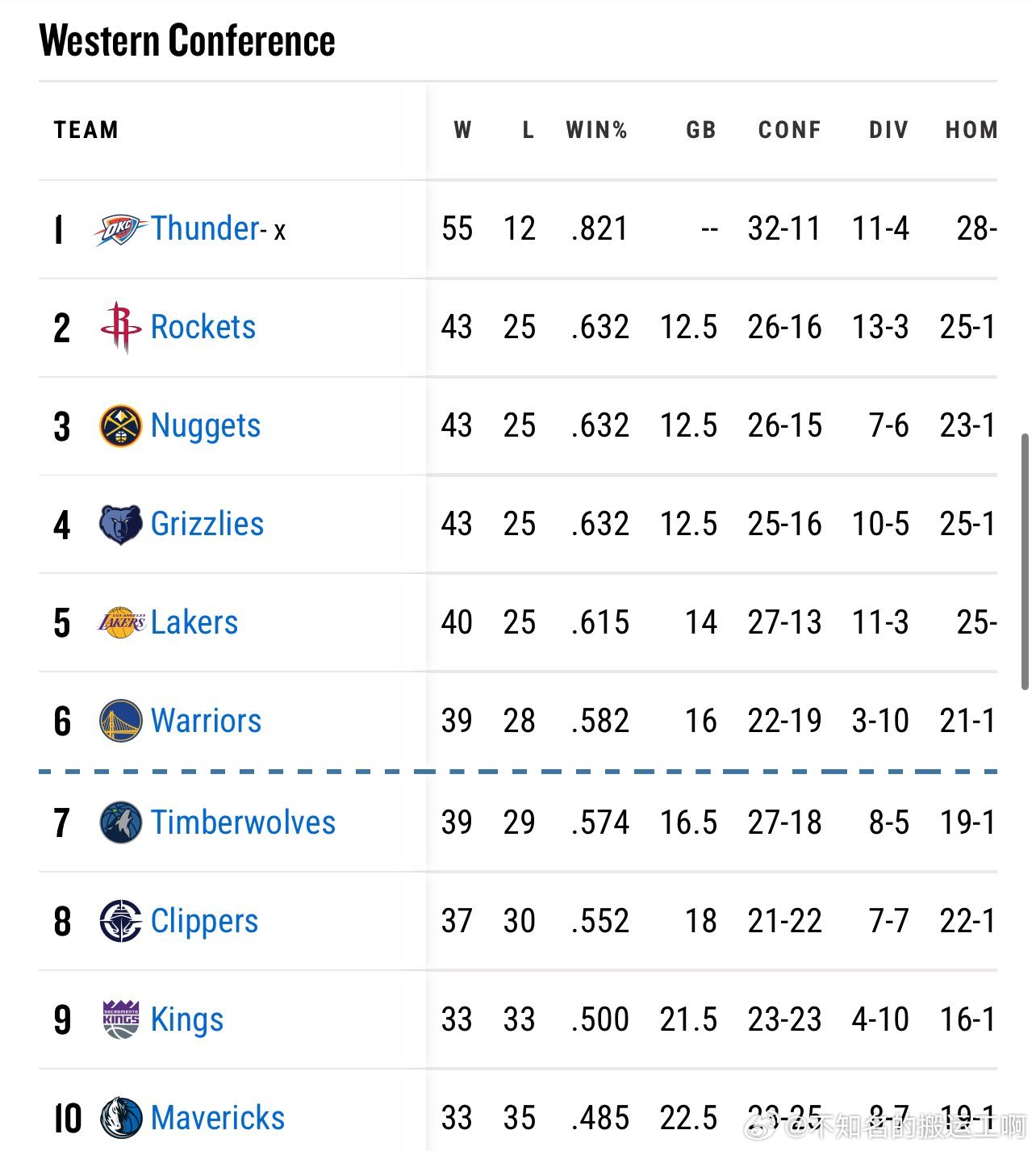The height and width of the screenshot is (1151, 1036).
Task: Click the Timberwolves wolf logo
Action: 120,823
